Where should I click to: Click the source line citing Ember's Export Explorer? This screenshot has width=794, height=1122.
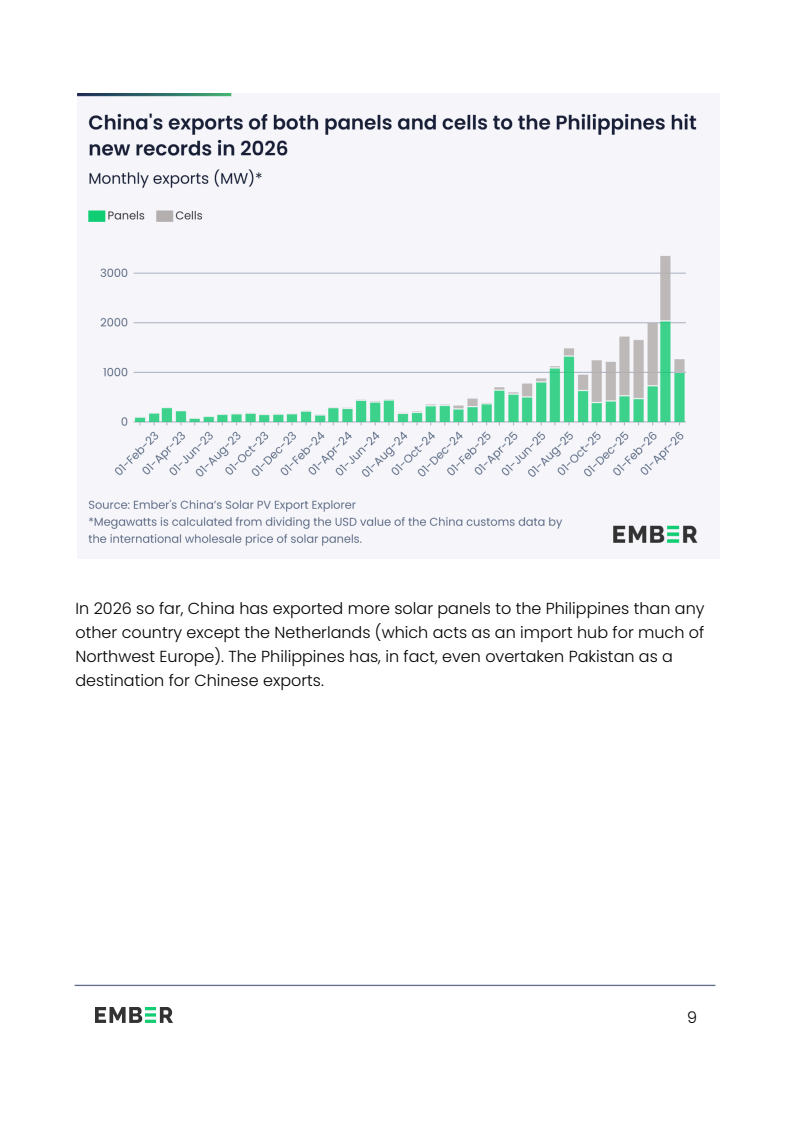click(x=222, y=505)
